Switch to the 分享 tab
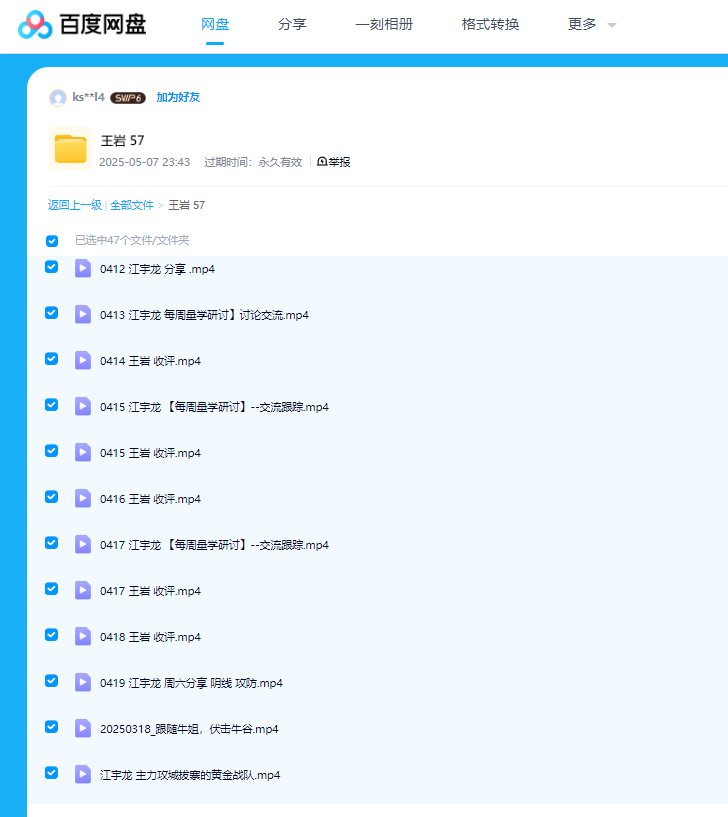Image resolution: width=728 pixels, height=817 pixels. (292, 25)
